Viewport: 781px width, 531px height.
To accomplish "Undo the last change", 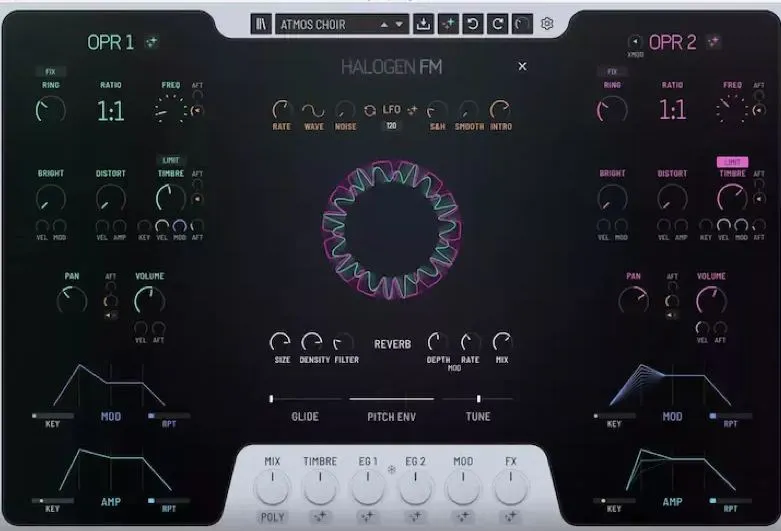I will 473,24.
